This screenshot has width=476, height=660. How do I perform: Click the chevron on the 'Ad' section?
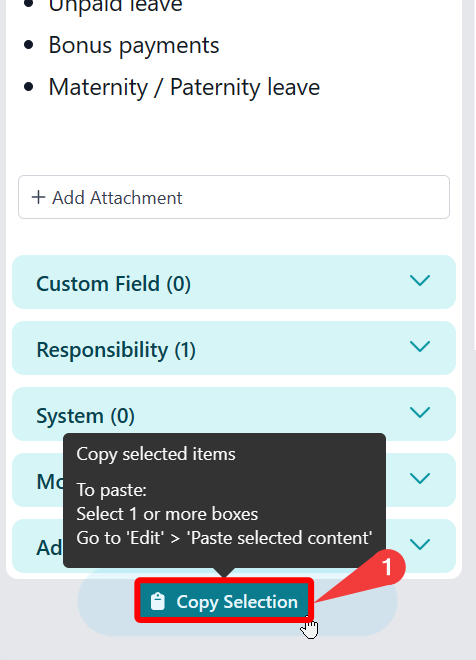click(x=420, y=545)
